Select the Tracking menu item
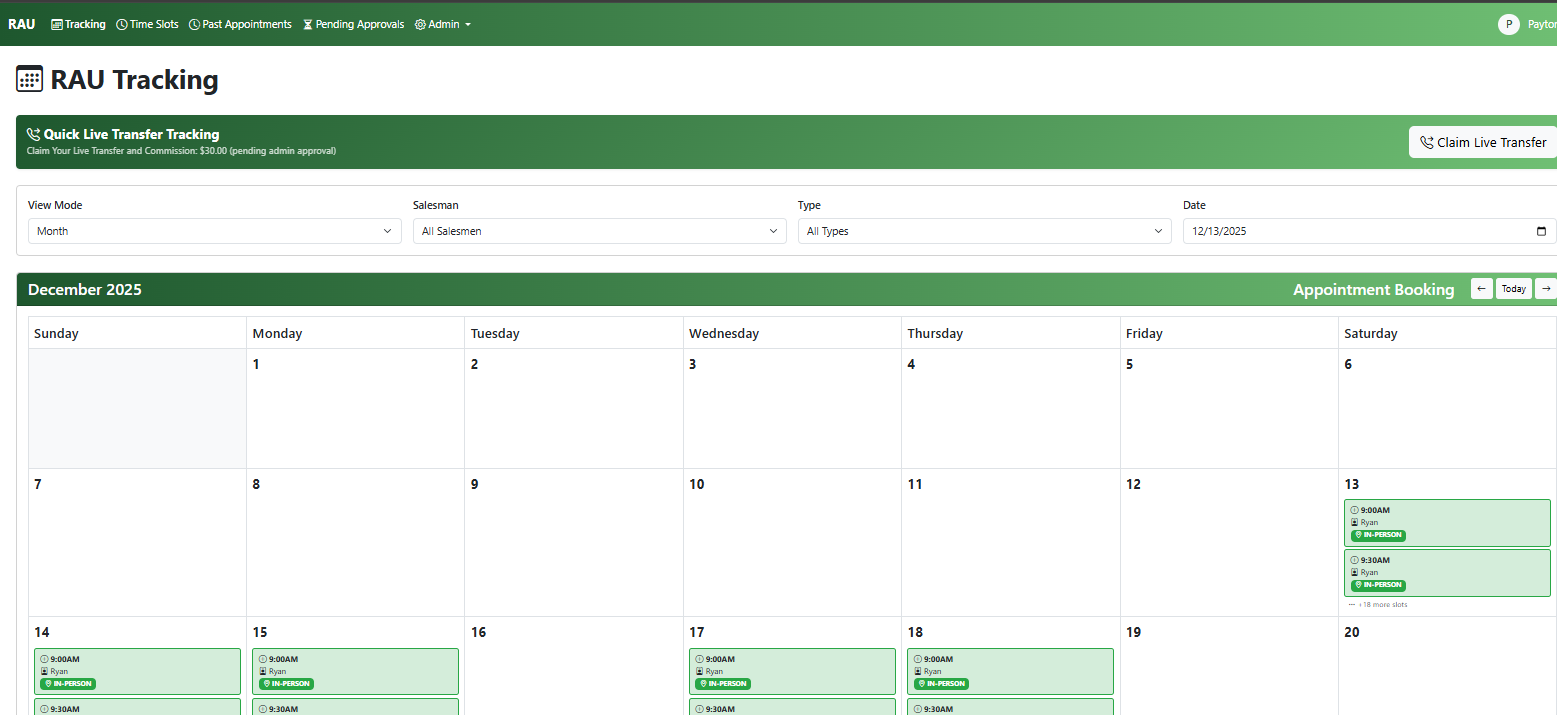1557x715 pixels. (x=78, y=24)
